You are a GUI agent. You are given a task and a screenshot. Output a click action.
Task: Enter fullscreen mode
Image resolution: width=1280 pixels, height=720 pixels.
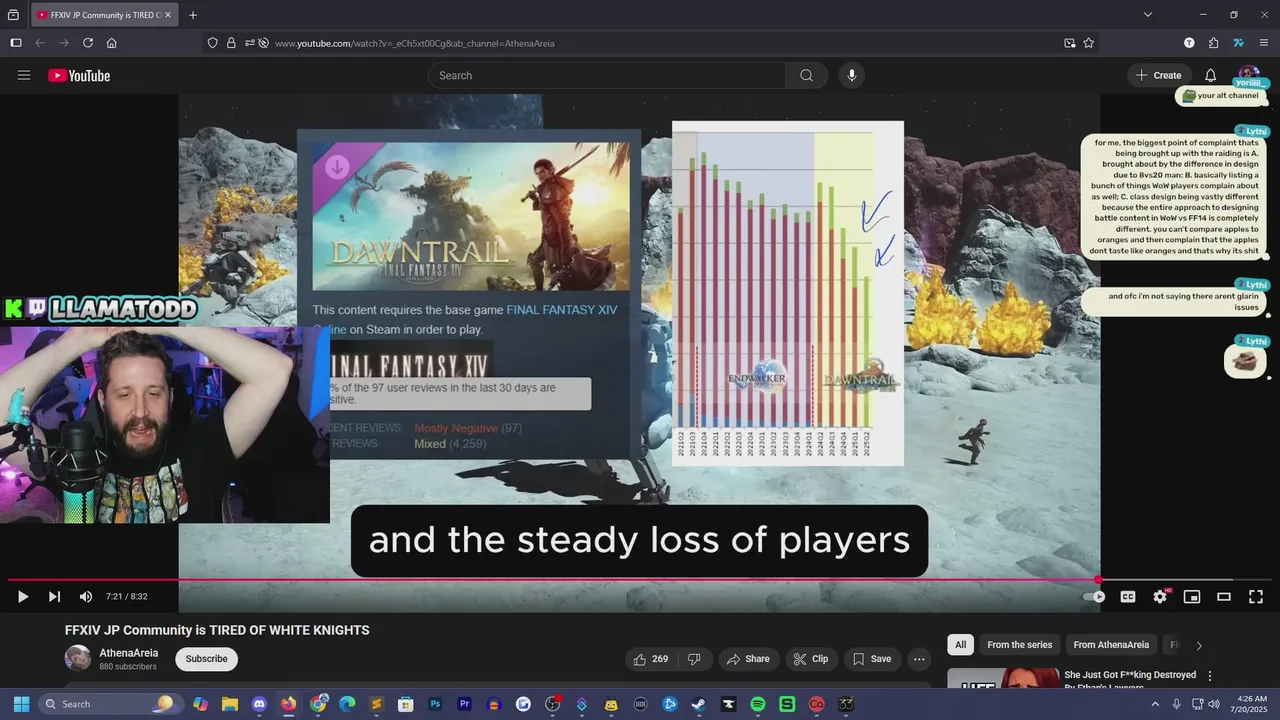coord(1256,597)
